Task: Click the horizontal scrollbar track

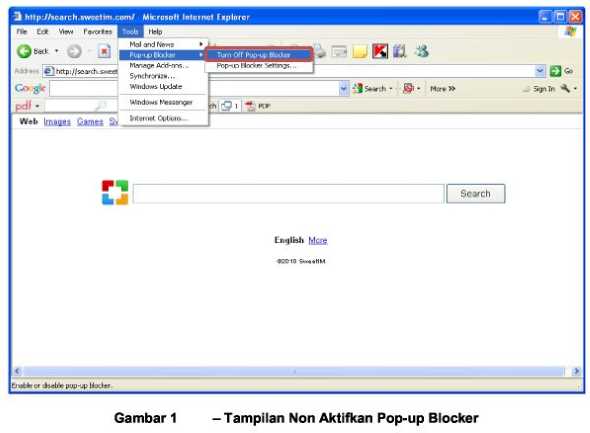Action: point(294,371)
